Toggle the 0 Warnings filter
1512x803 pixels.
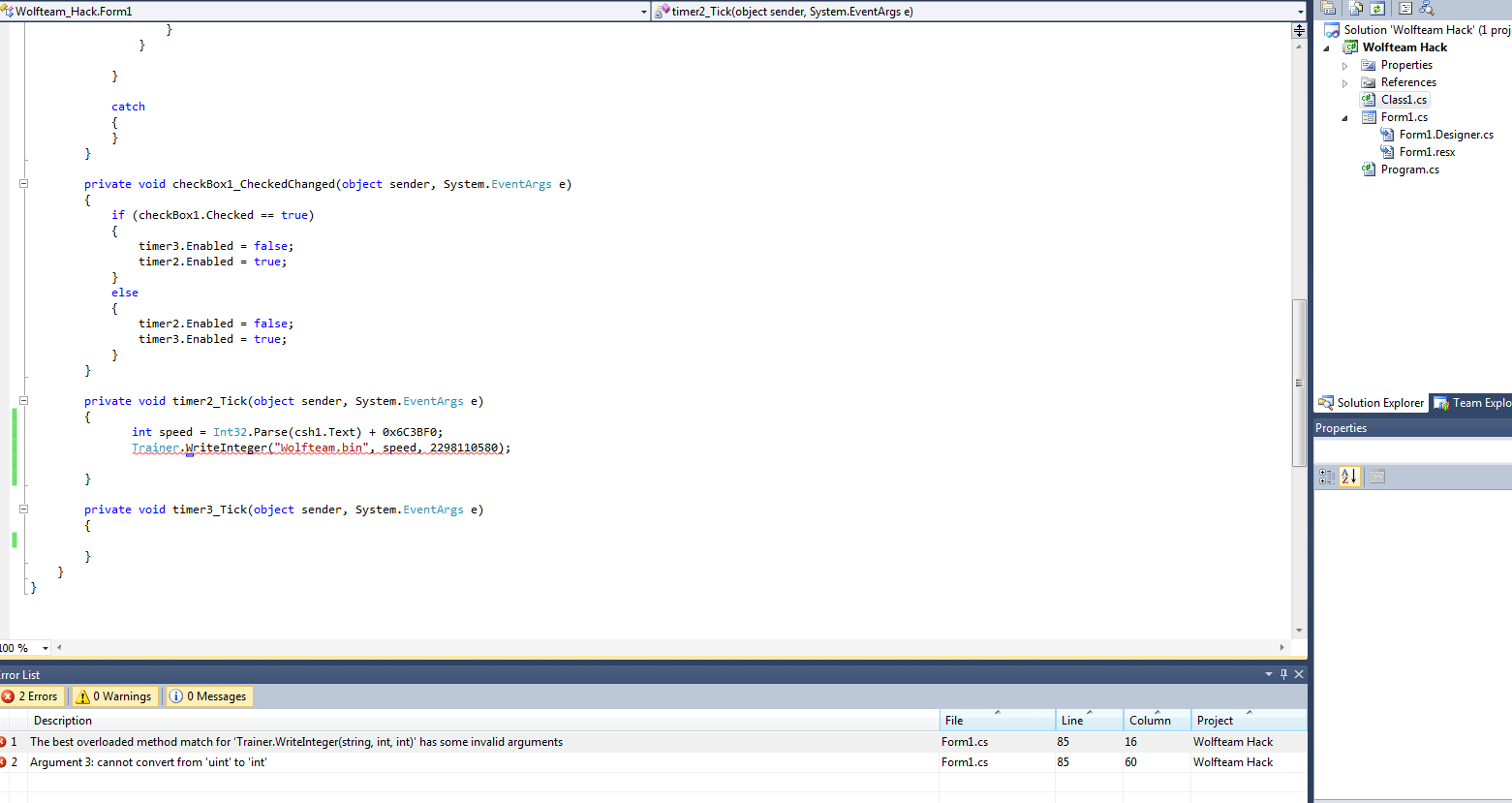tap(114, 696)
